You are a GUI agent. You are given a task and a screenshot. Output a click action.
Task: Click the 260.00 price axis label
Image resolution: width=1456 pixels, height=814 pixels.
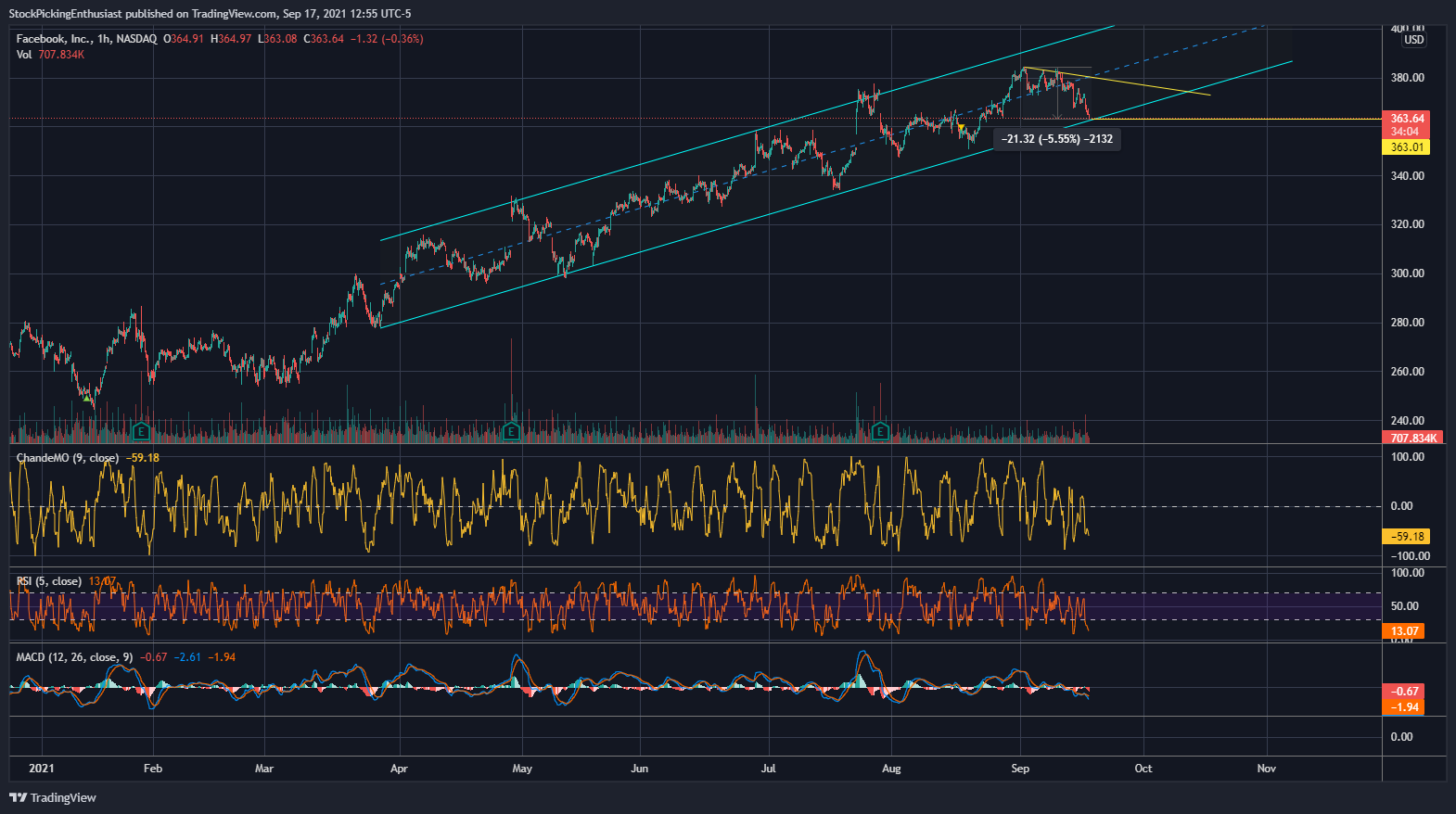1407,372
